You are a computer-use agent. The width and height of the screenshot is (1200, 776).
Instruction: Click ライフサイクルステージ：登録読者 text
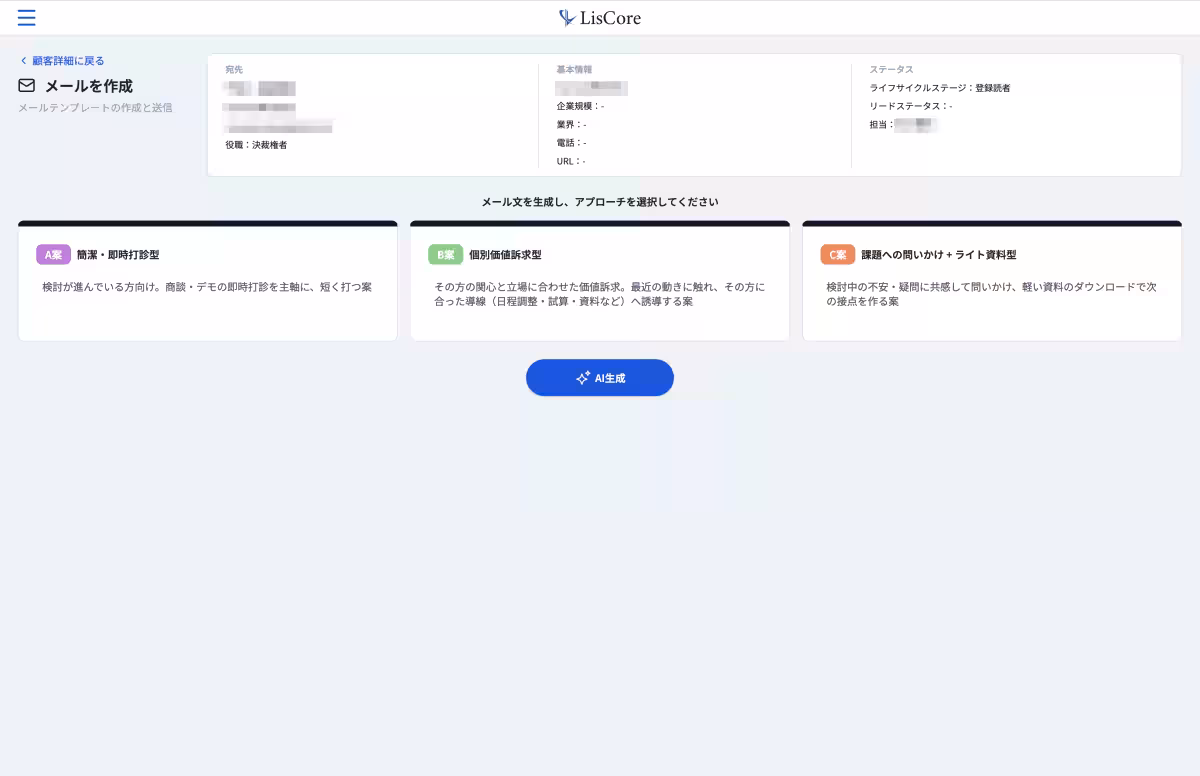(x=940, y=88)
